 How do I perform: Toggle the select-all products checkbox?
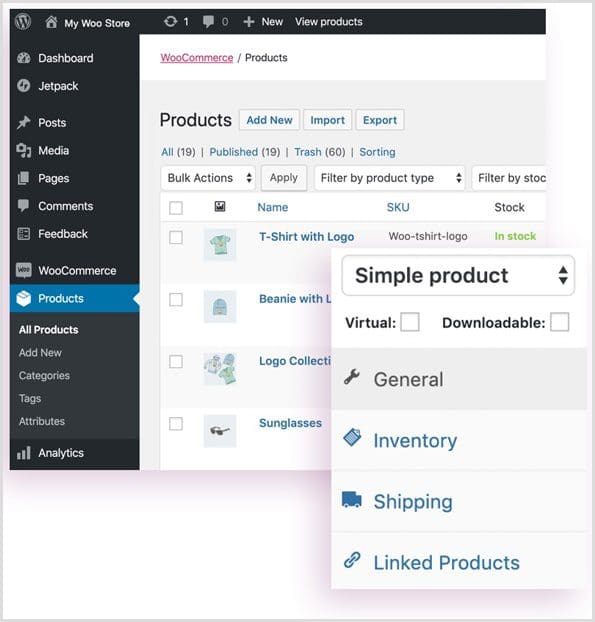176,207
